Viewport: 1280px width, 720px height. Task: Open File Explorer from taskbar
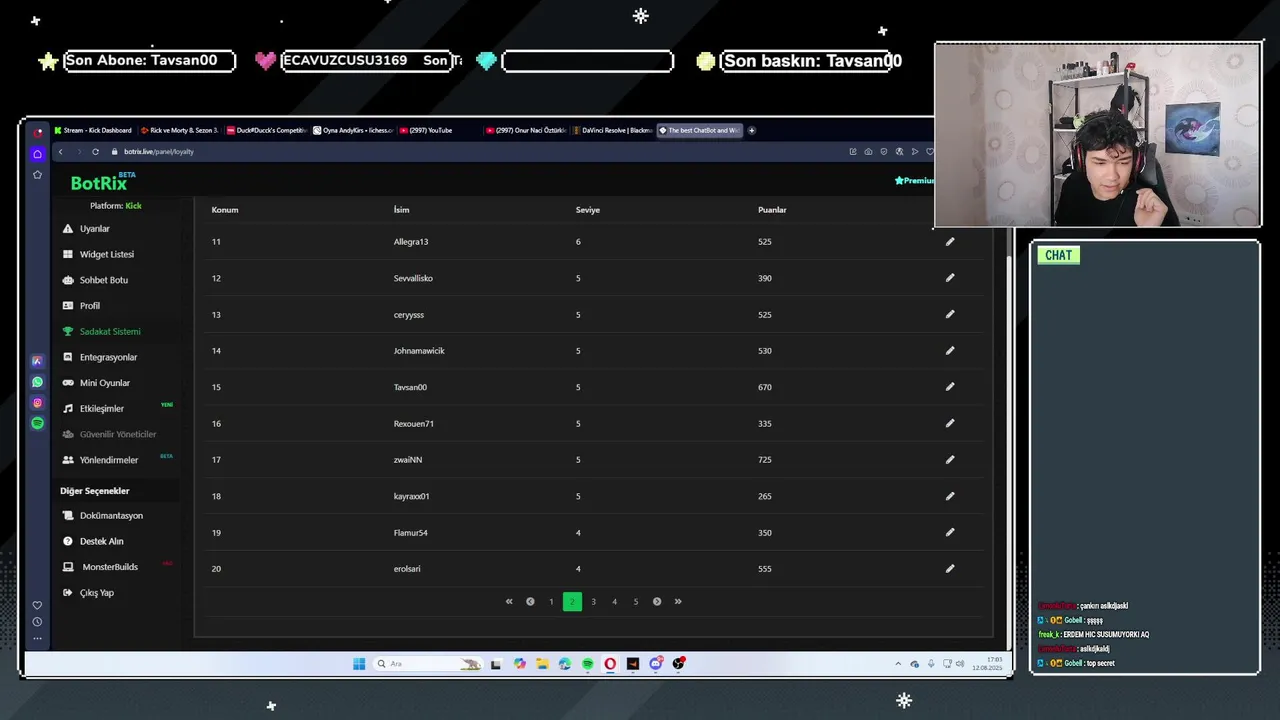coord(542,663)
